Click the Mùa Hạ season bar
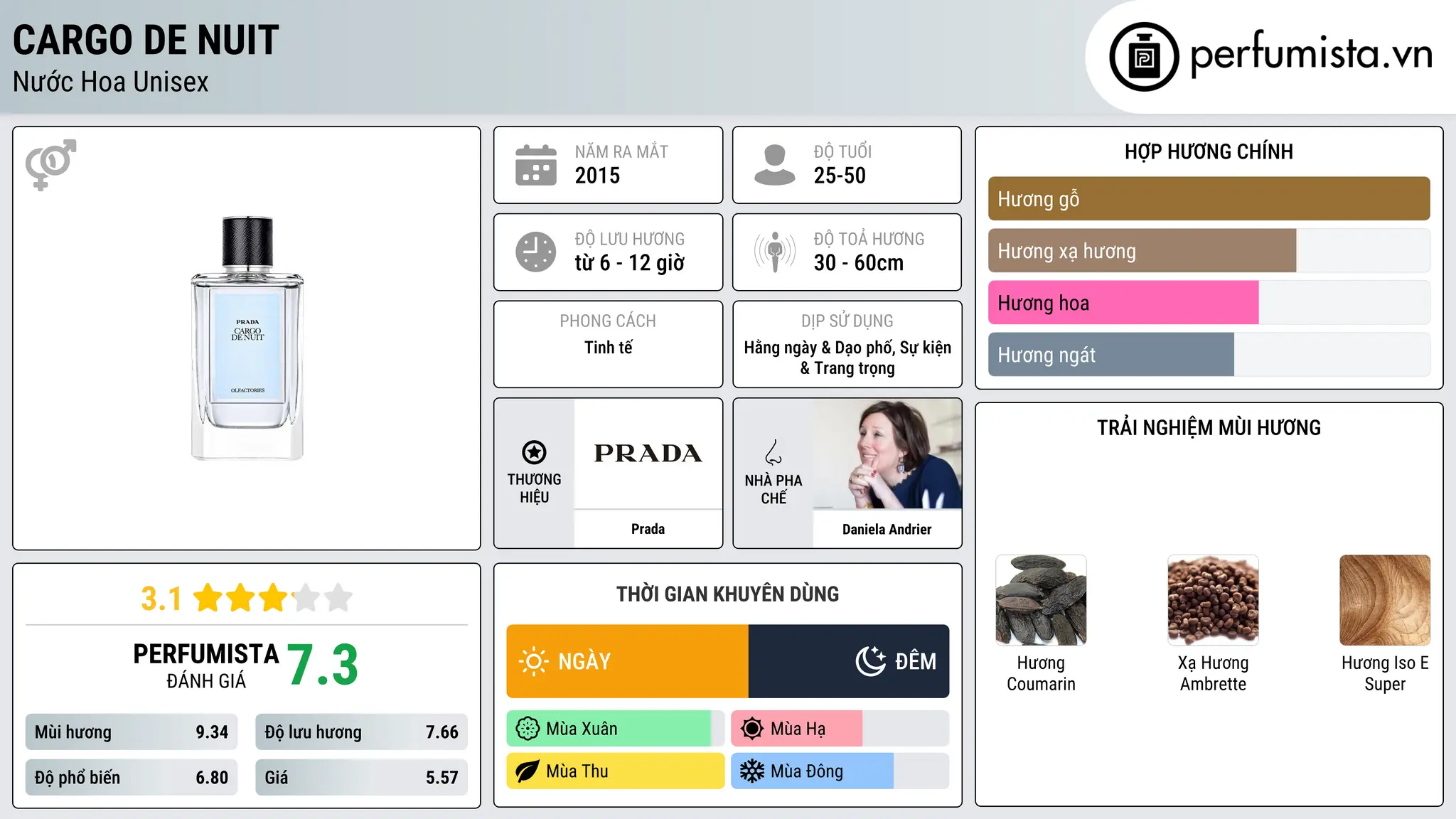1456x819 pixels. pos(840,729)
